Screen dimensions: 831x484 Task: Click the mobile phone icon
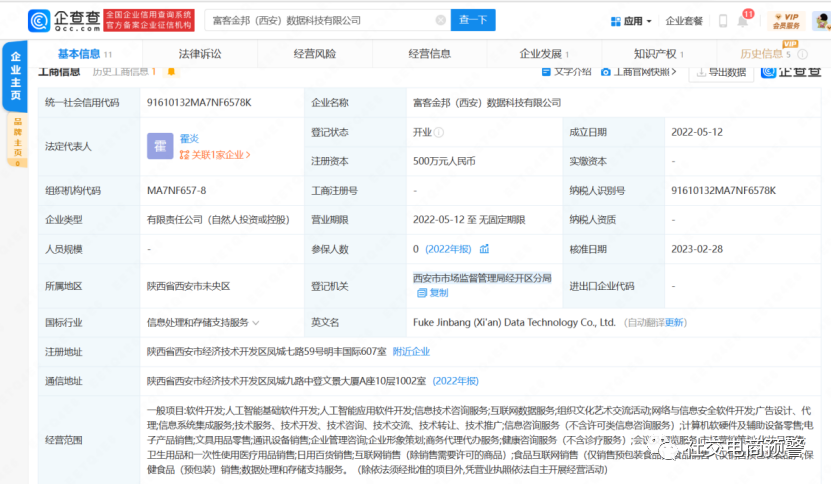click(x=723, y=21)
